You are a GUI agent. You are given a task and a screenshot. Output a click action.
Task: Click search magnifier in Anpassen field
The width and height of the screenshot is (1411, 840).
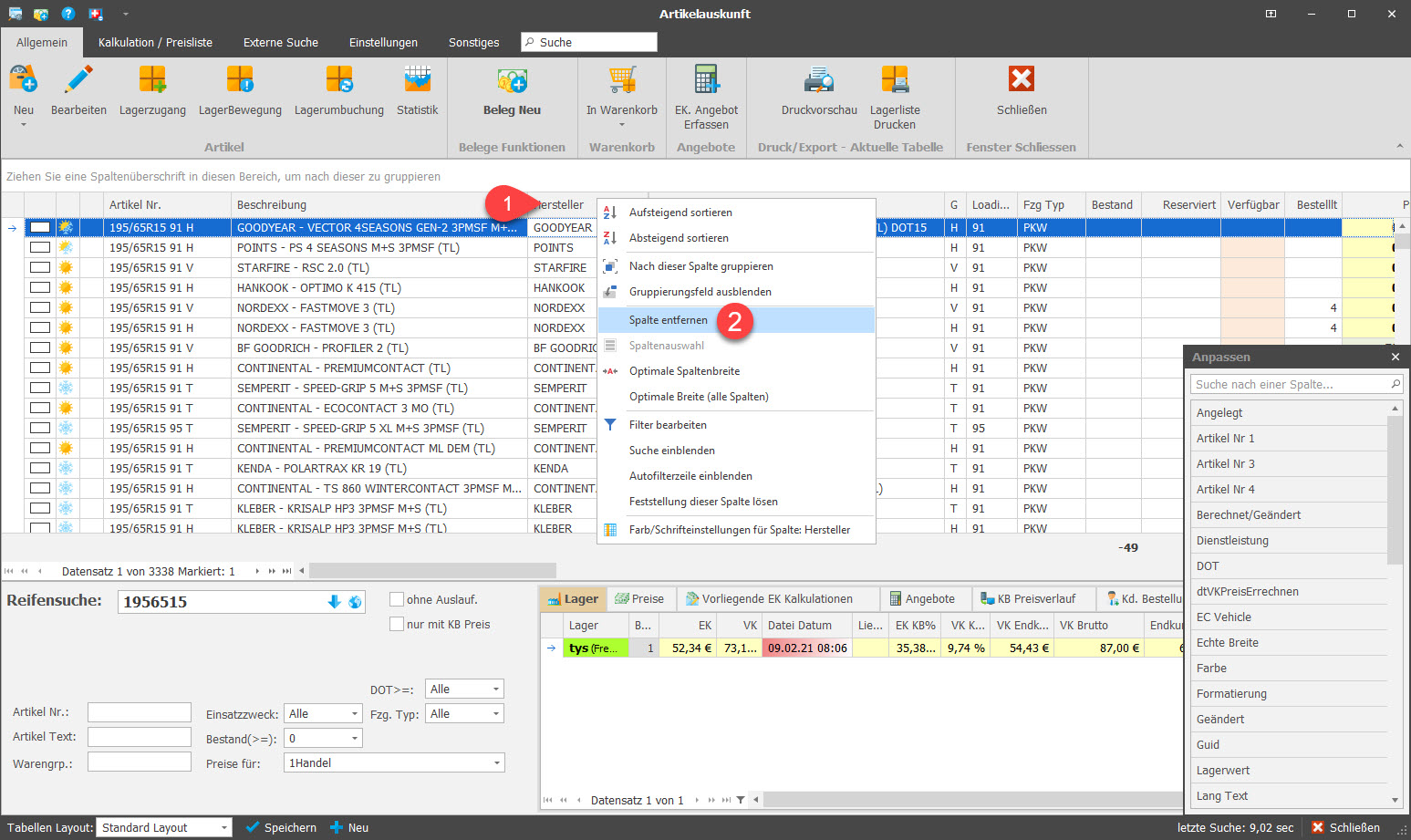(1395, 384)
